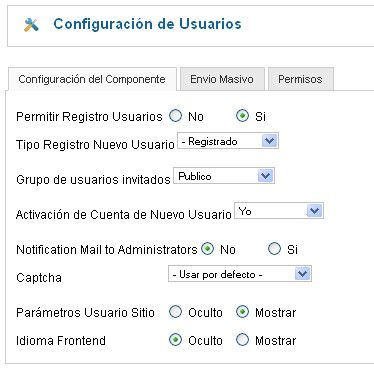Set Parámetros Usuario Sitio to Mostrar
Image resolution: width=374 pixels, height=385 pixels.
242,312
